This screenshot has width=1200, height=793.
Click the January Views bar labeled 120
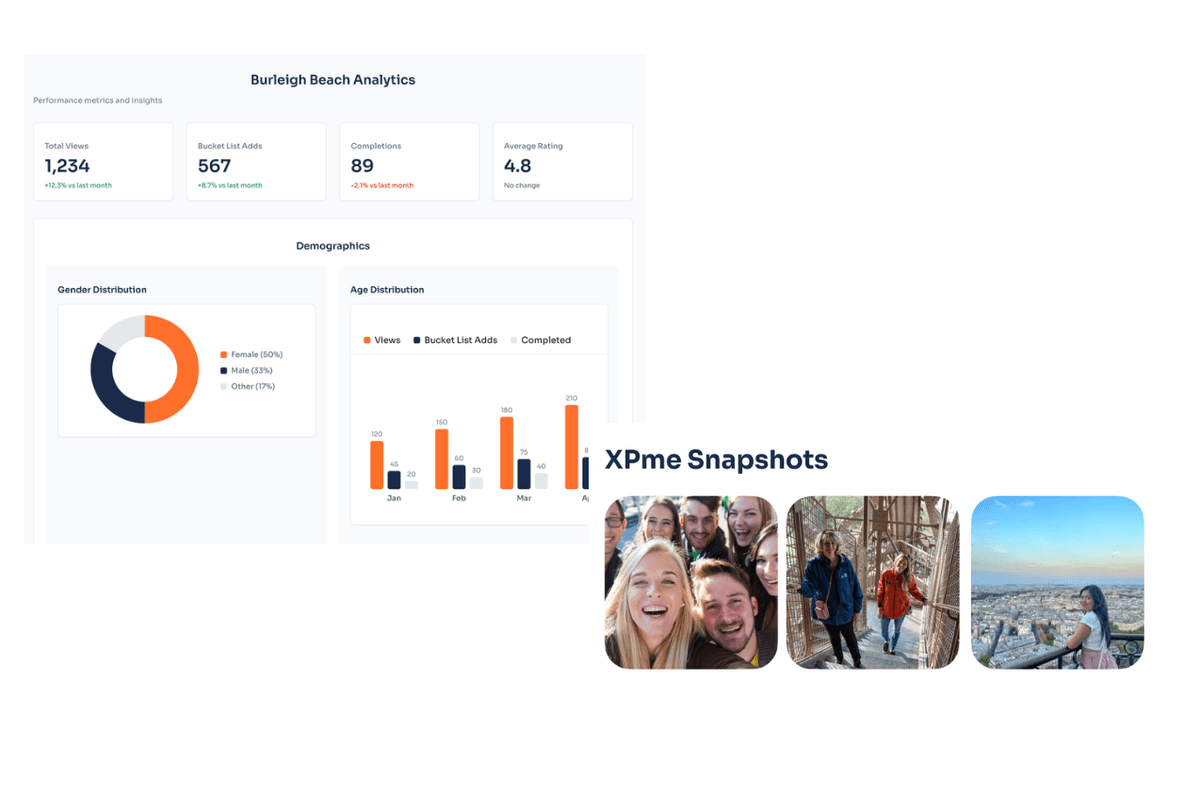coord(377,465)
